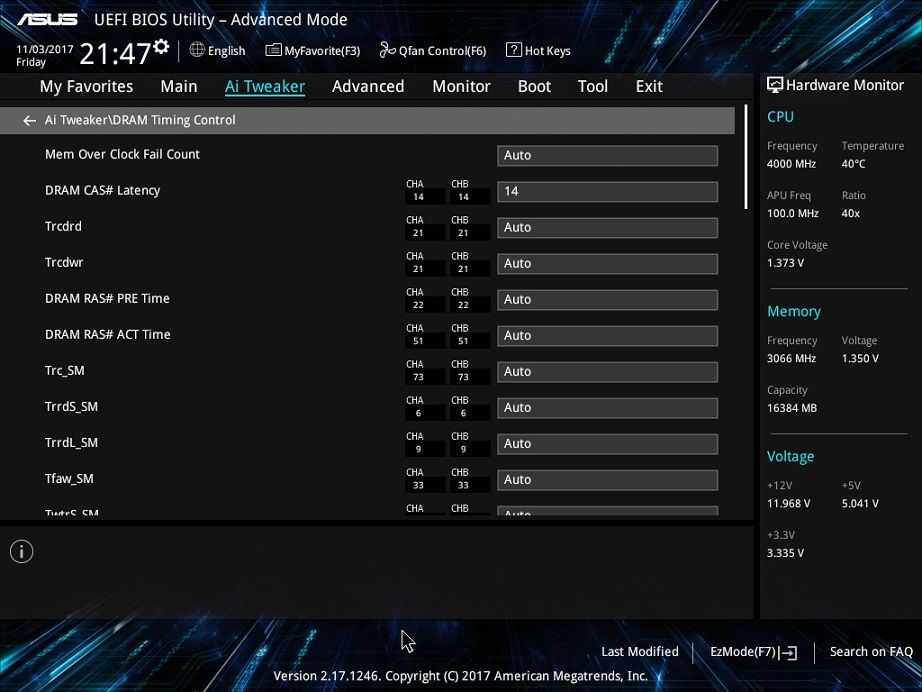The height and width of the screenshot is (692, 922).
Task: Click memory capacity 16384 MB value
Action: click(x=792, y=408)
